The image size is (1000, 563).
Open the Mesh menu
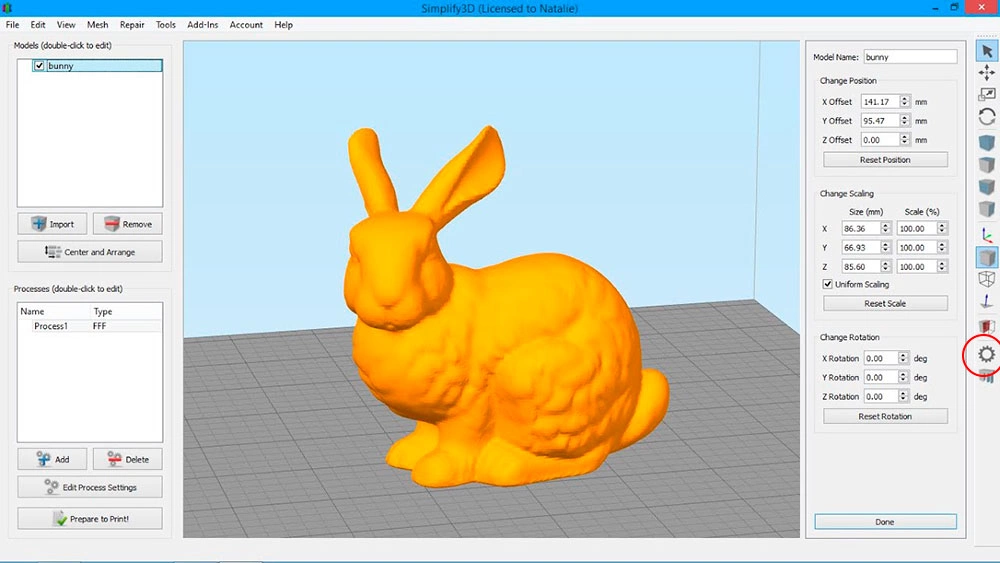click(x=97, y=24)
